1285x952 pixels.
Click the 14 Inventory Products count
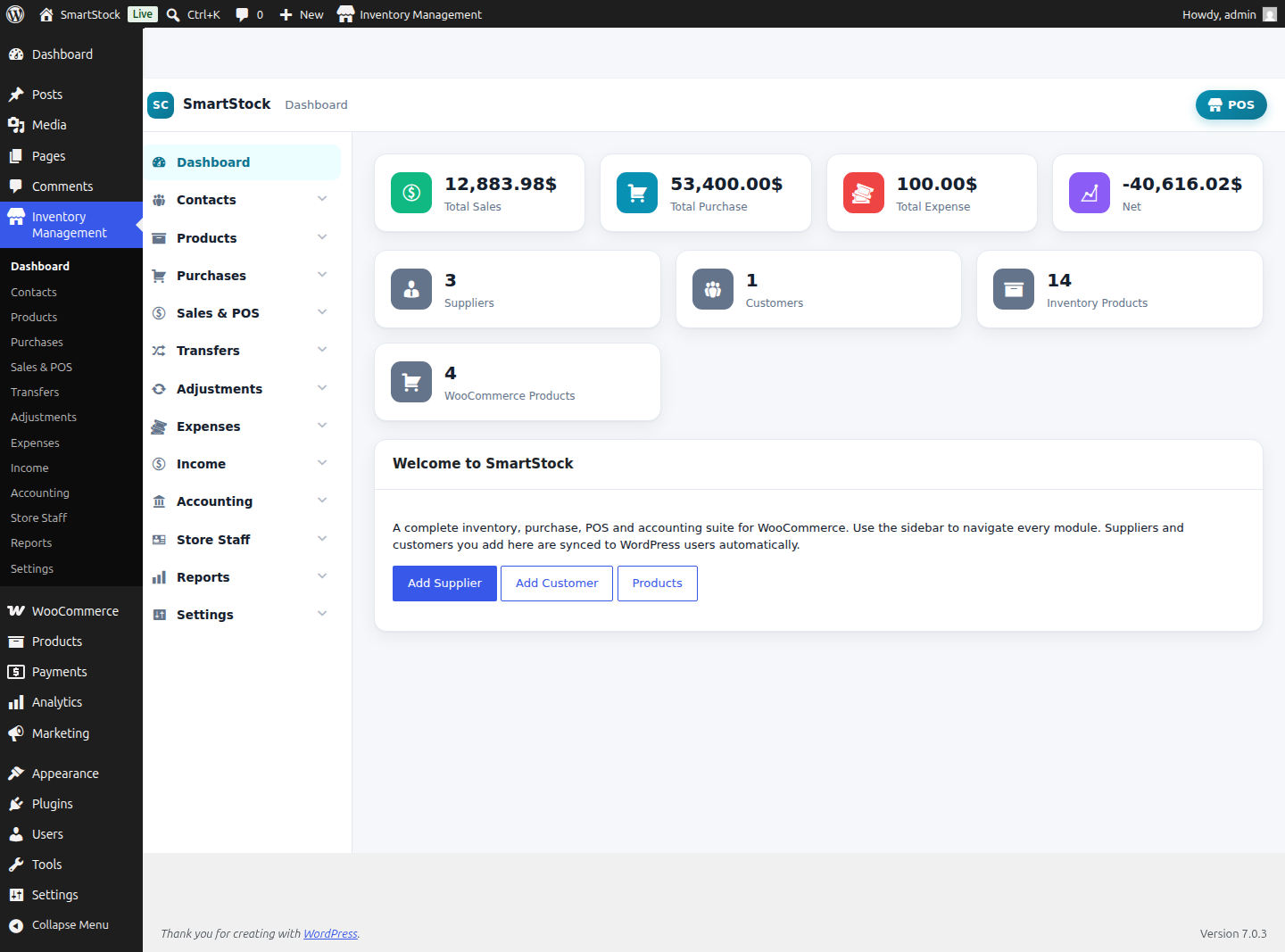1059,280
